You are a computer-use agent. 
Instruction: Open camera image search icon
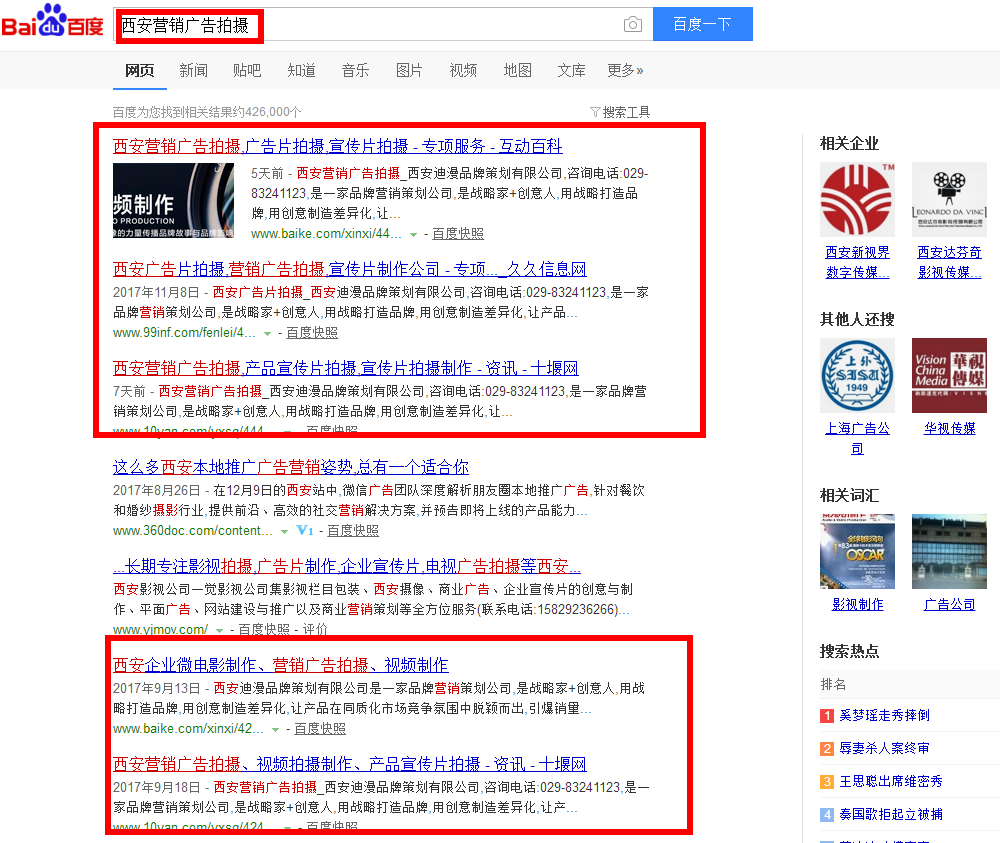632,24
